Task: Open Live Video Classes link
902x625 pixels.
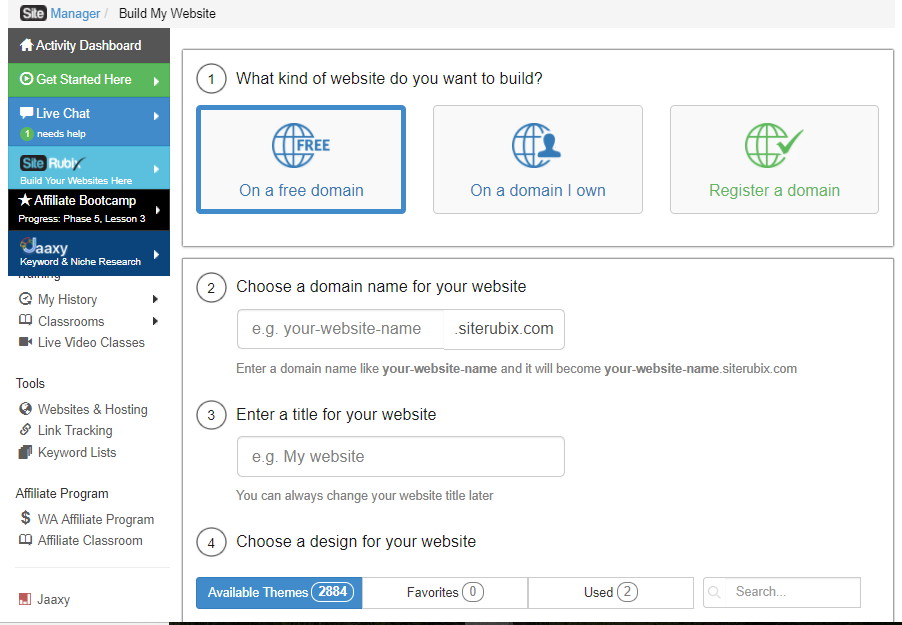Action: tap(91, 342)
